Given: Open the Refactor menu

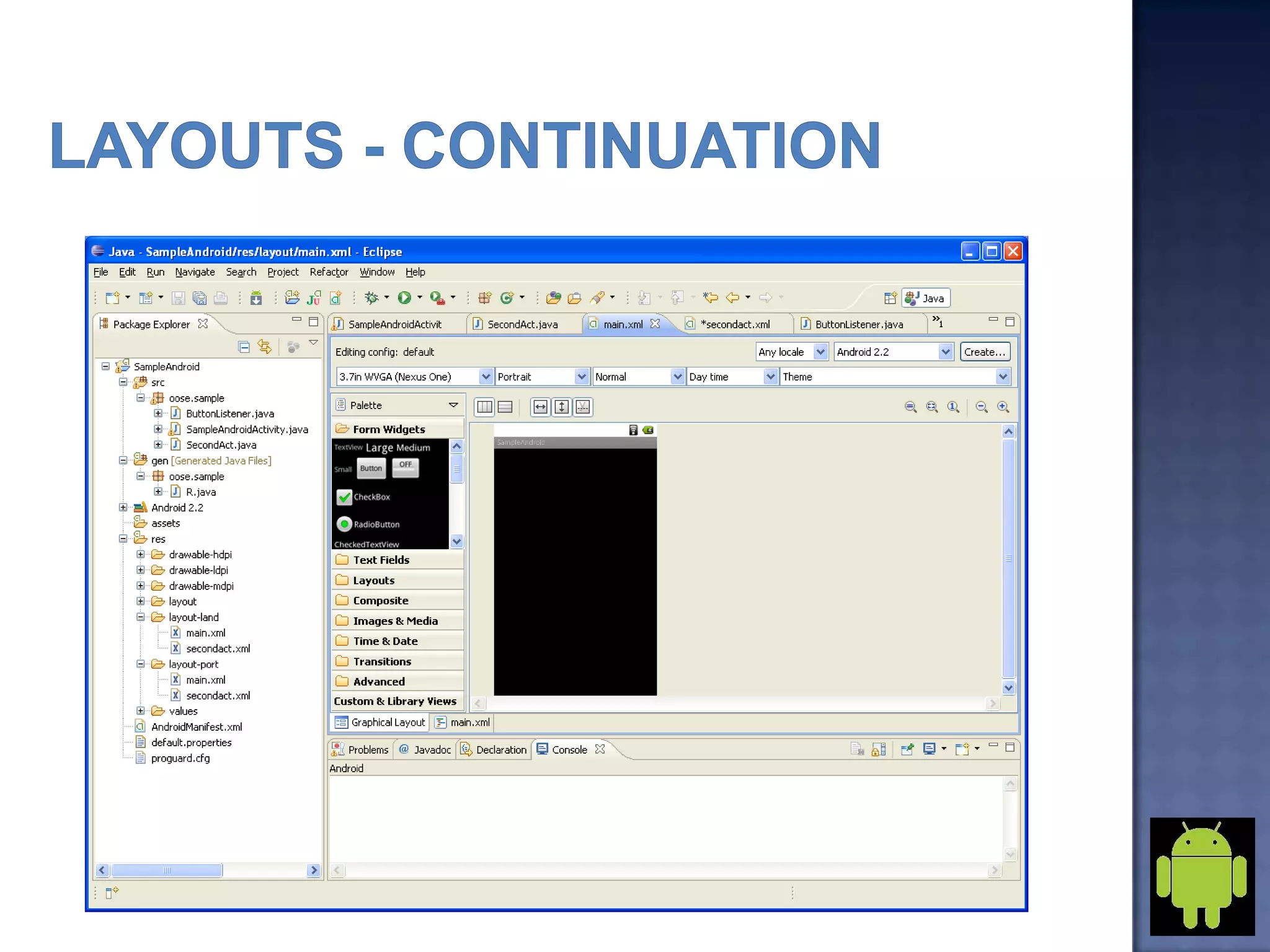Looking at the screenshot, I should pos(329,272).
